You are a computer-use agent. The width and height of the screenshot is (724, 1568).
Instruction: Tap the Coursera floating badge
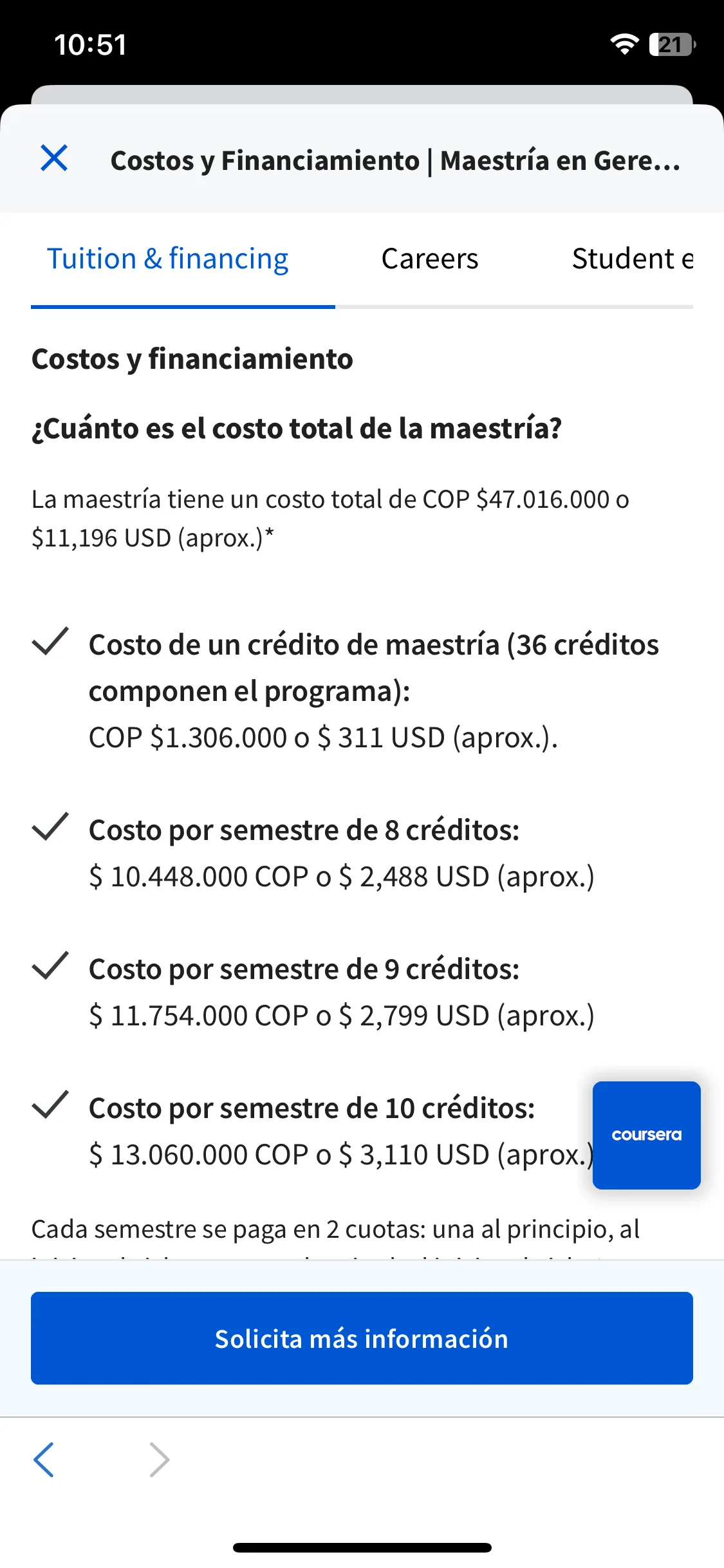(646, 1135)
